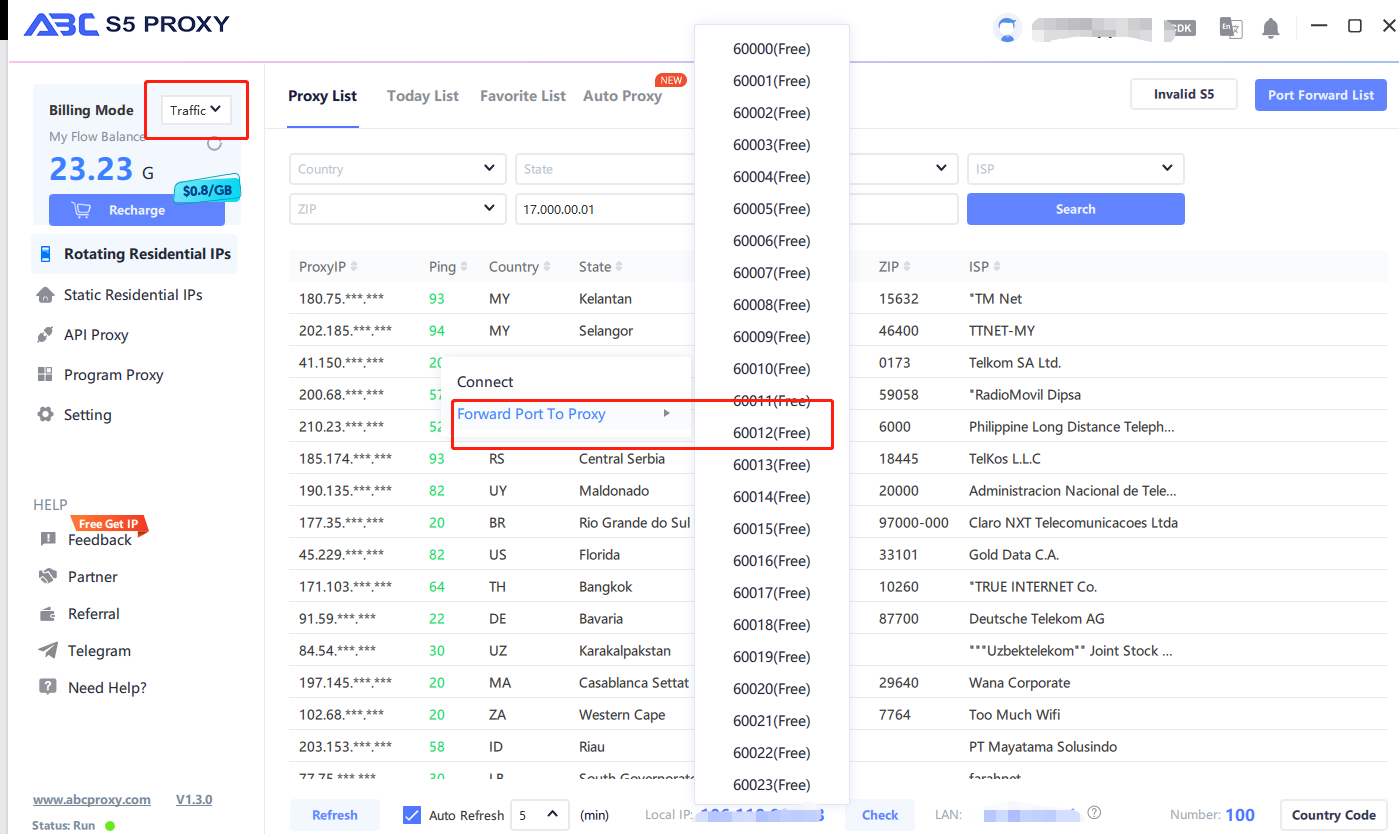Click the Need Help question icon
The width and height of the screenshot is (1399, 834).
(48, 688)
